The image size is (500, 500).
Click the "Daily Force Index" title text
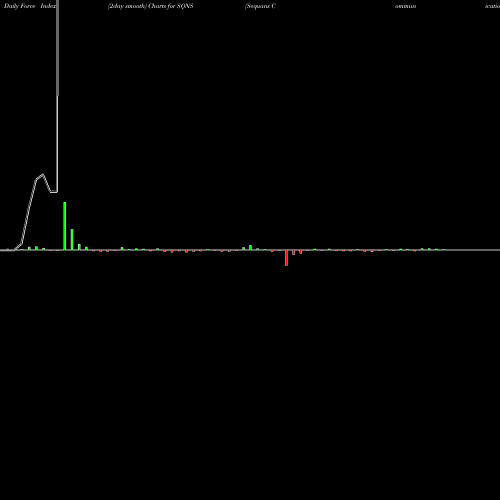coord(30,6)
